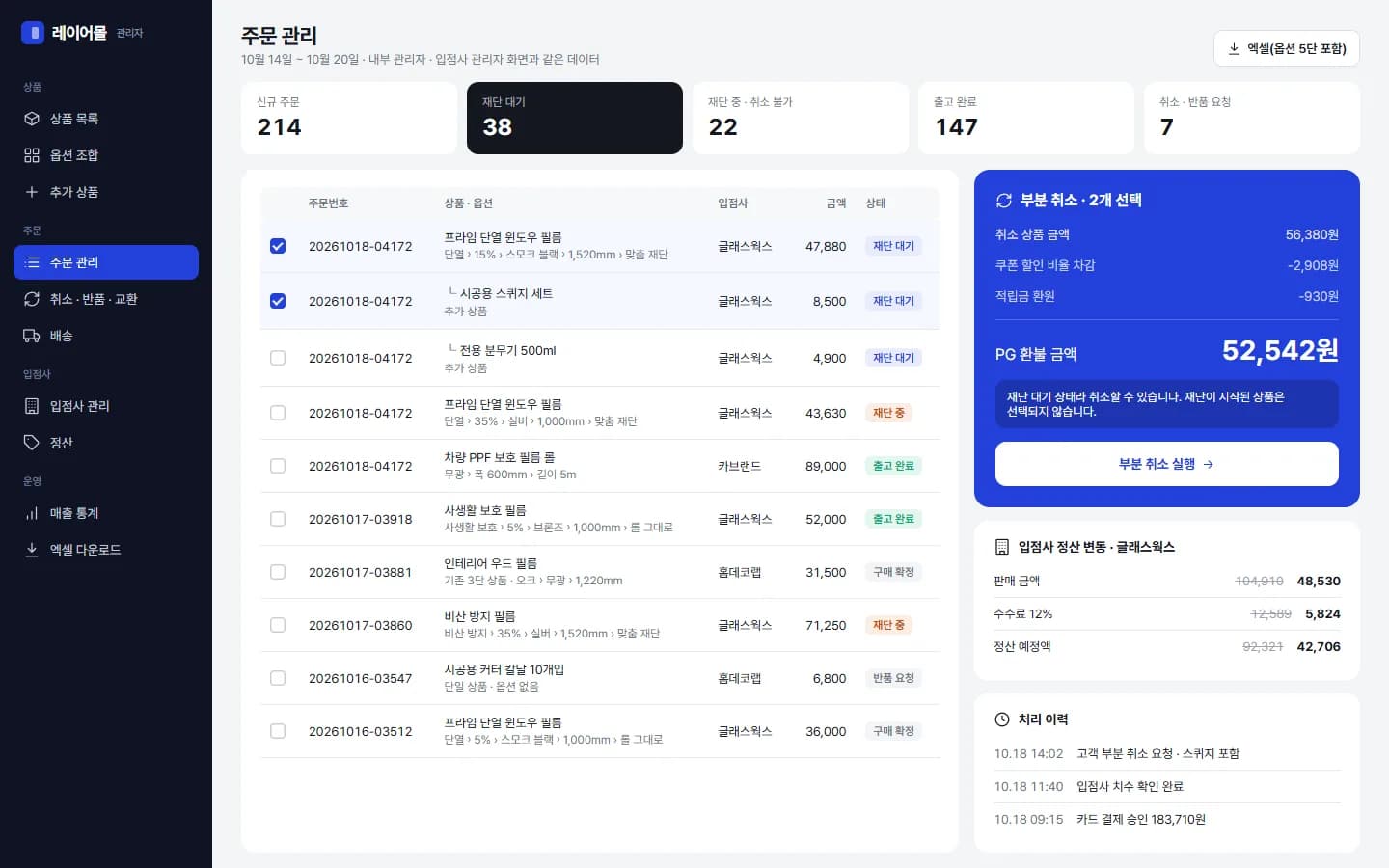Image resolution: width=1389 pixels, height=868 pixels.
Task: Click the history entry 입점사 치수 확인 완료
Action: point(1130,786)
